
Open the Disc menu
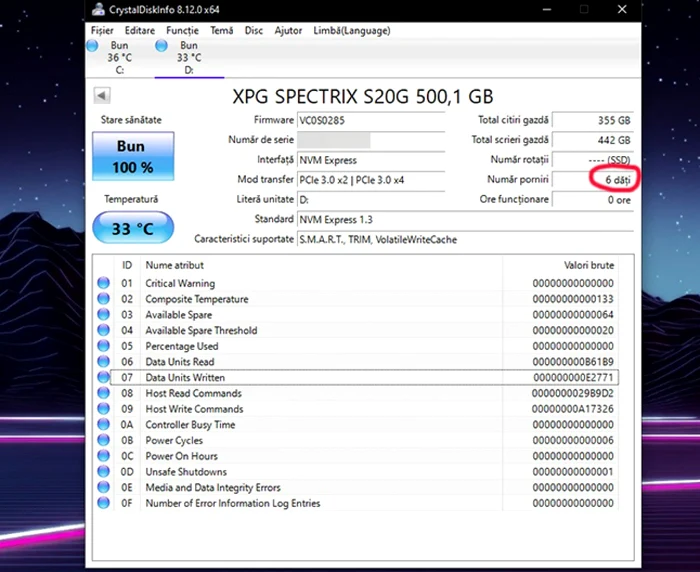click(x=254, y=30)
